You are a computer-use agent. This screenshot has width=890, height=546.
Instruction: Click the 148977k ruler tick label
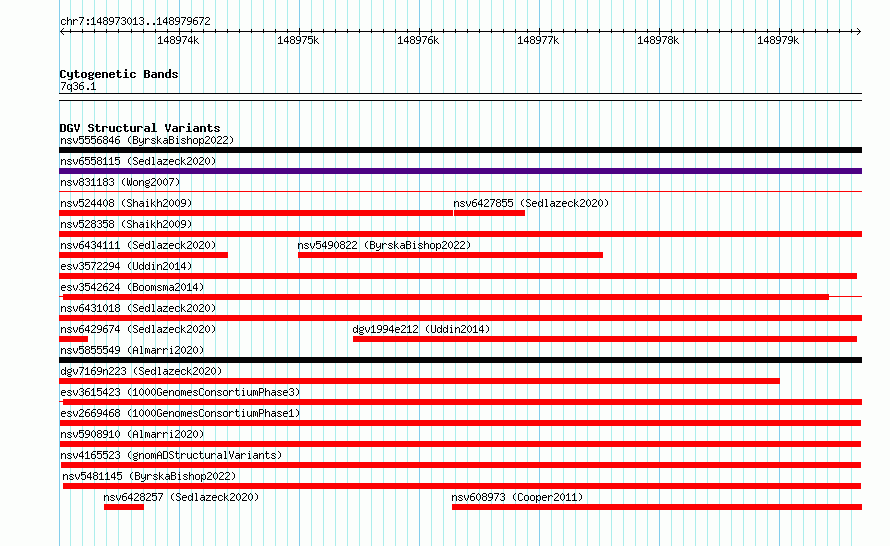tap(538, 40)
